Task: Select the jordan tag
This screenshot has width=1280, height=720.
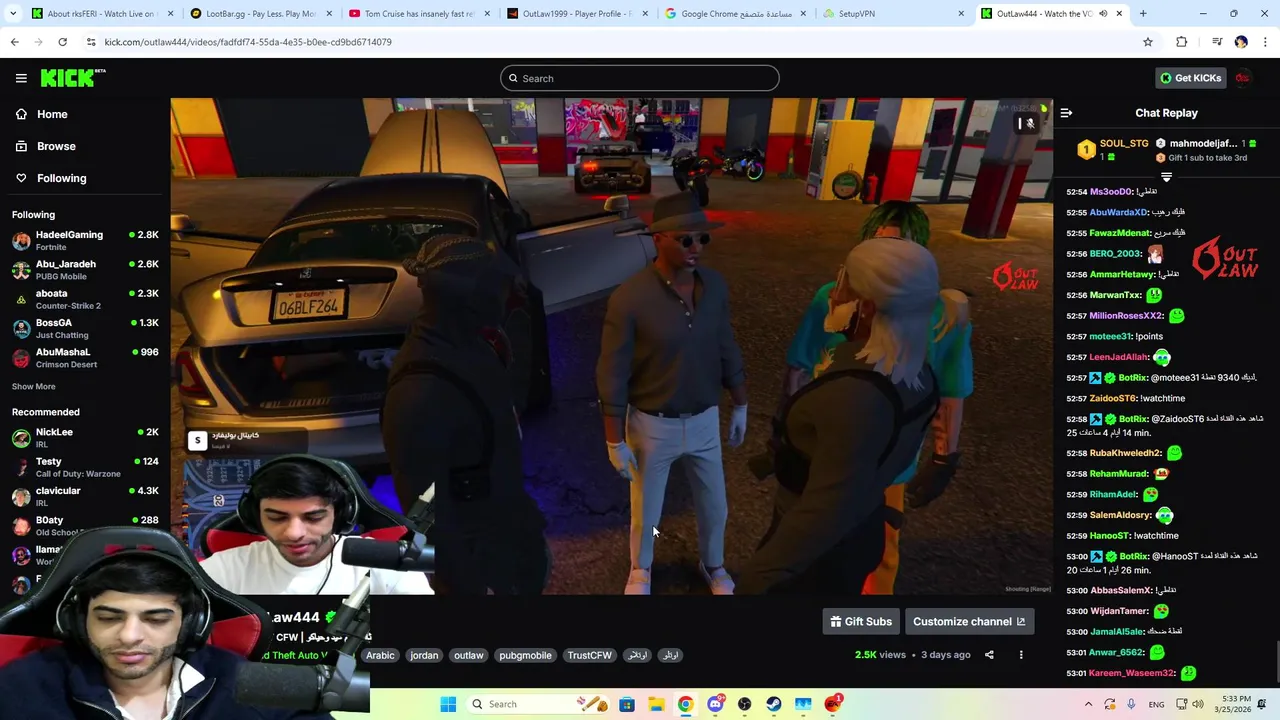Action: point(424,655)
